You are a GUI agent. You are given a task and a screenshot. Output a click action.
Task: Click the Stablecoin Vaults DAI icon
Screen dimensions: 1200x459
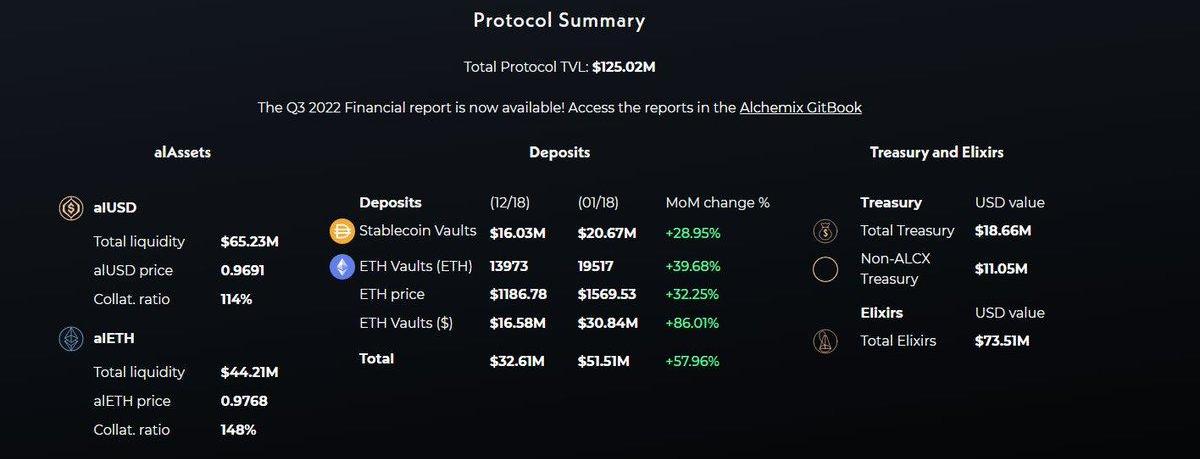click(x=342, y=232)
